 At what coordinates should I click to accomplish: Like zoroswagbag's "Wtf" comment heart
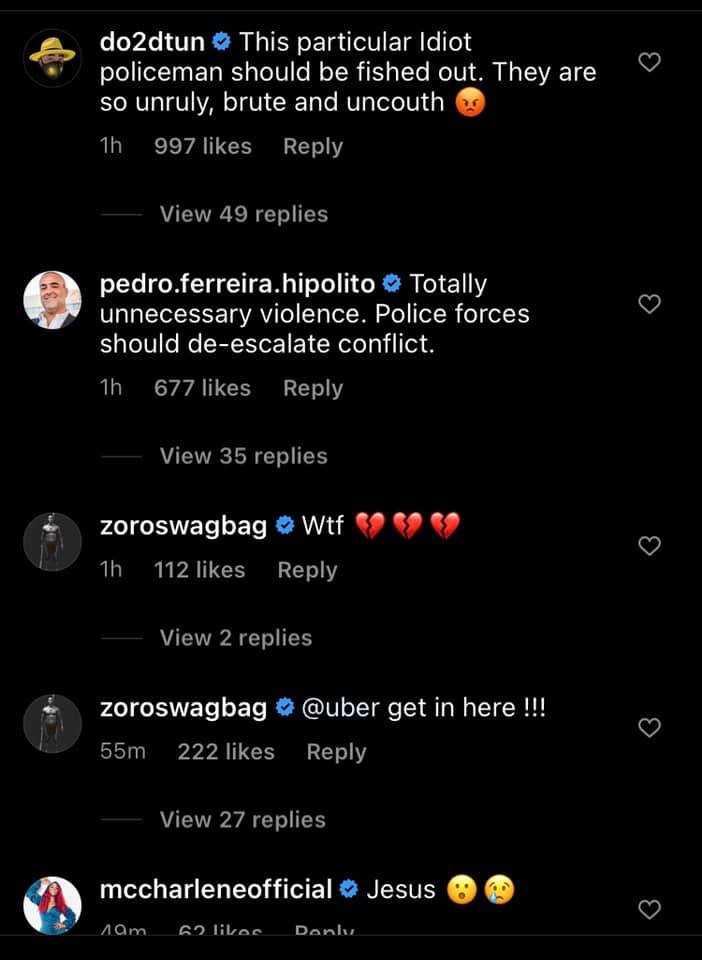650,546
